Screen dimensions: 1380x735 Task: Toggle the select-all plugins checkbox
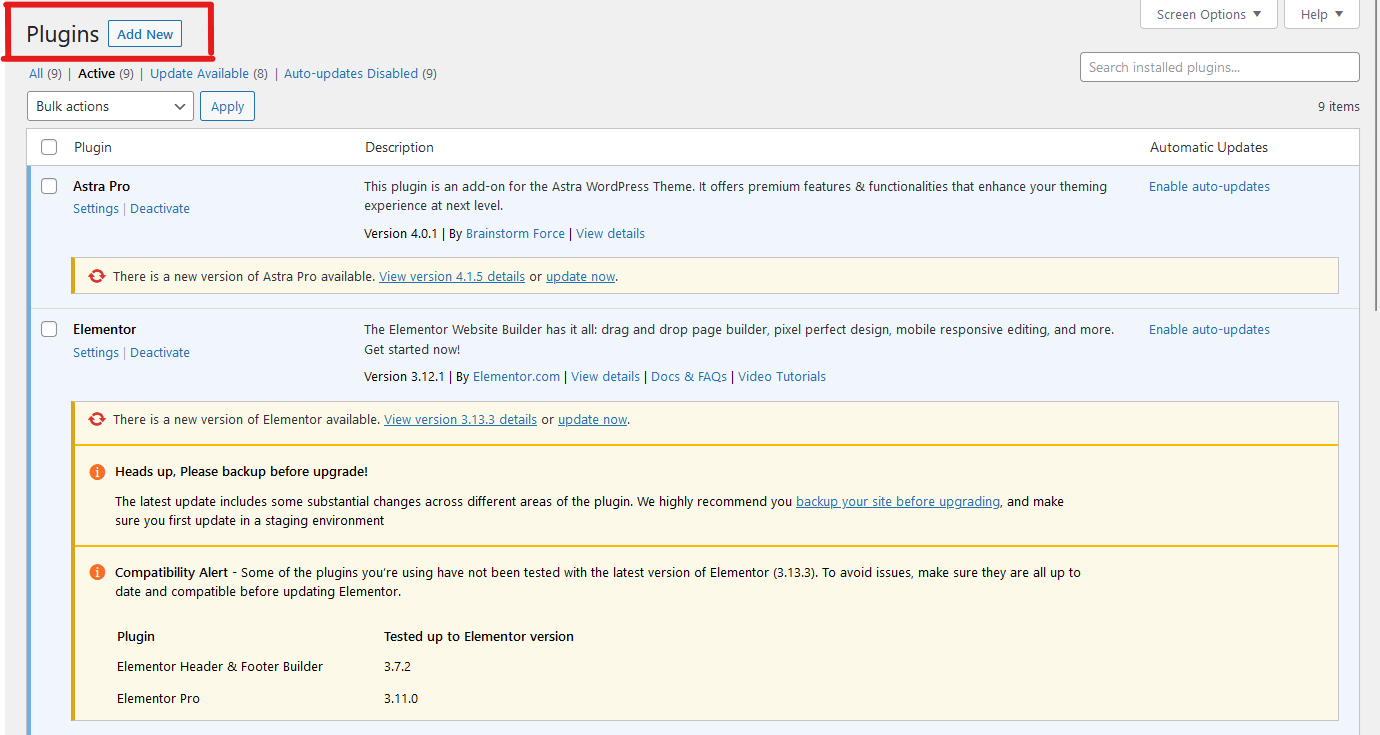coord(49,147)
